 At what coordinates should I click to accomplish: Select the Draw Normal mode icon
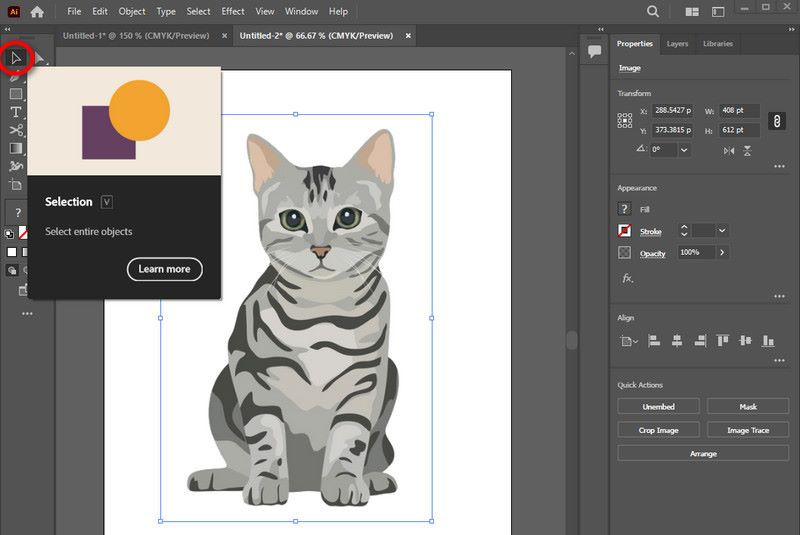[x=12, y=270]
